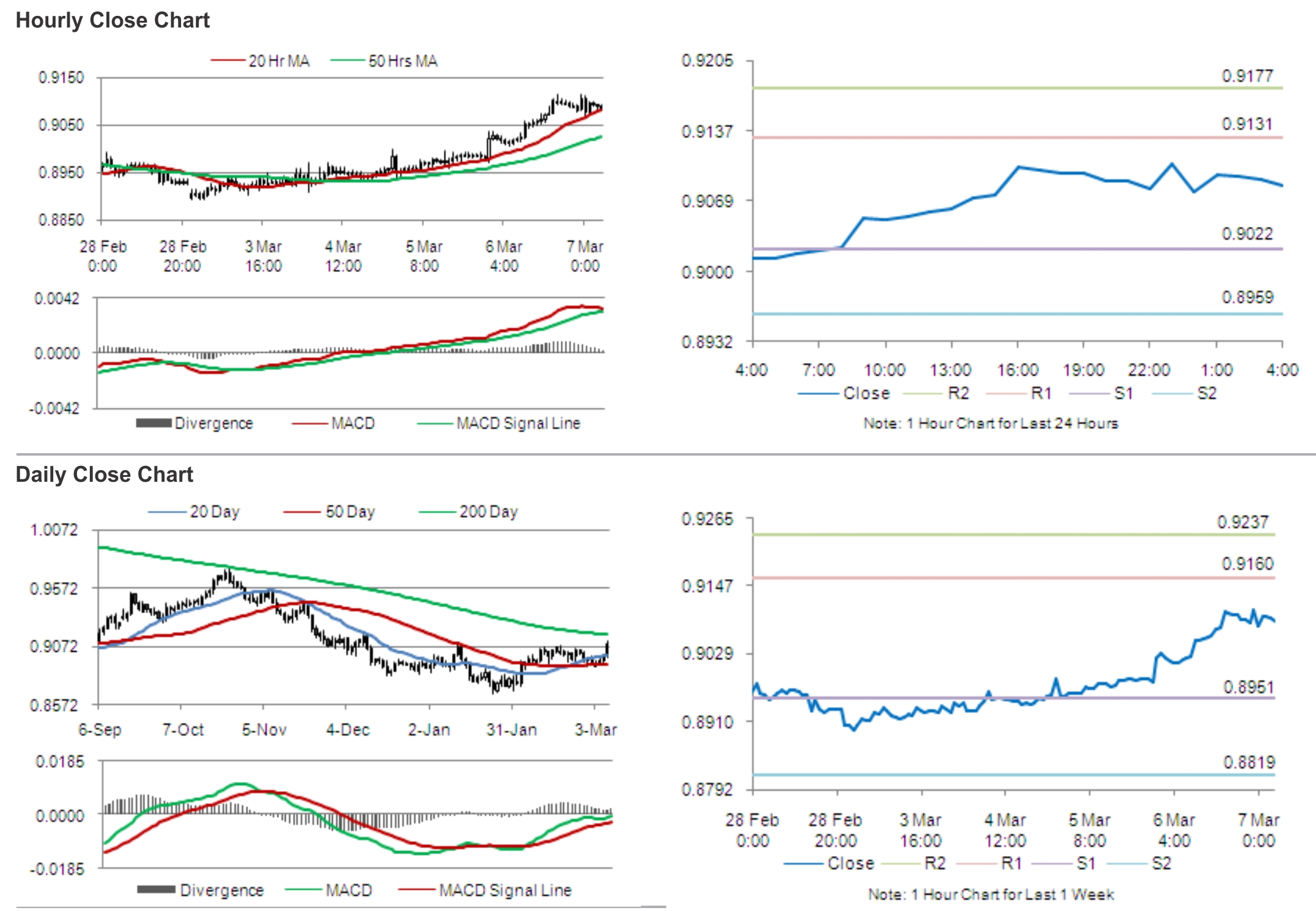Screen dimensions: 1316x911
Task: Click the 1.0072 axis label on daily chart
Action: 54,529
